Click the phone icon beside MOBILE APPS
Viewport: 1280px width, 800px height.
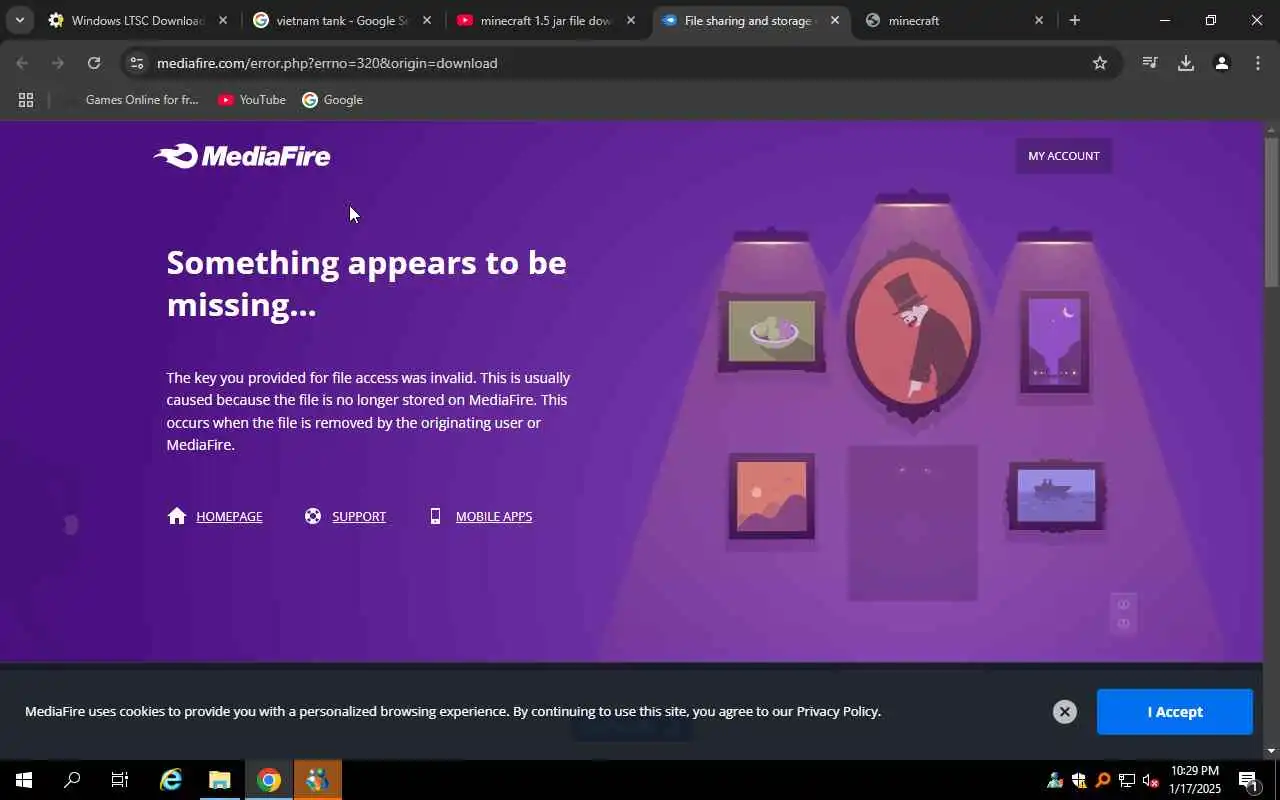click(x=435, y=516)
